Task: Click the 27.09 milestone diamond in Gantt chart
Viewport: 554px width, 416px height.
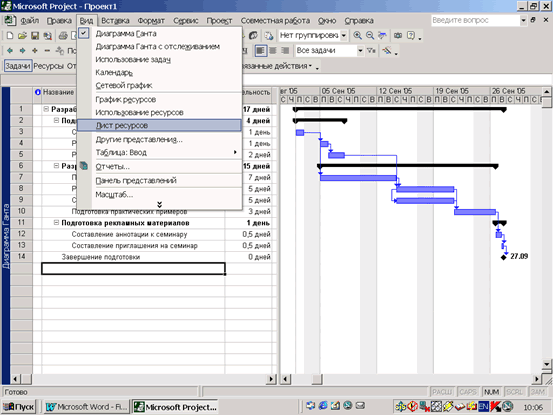Action: (x=503, y=257)
